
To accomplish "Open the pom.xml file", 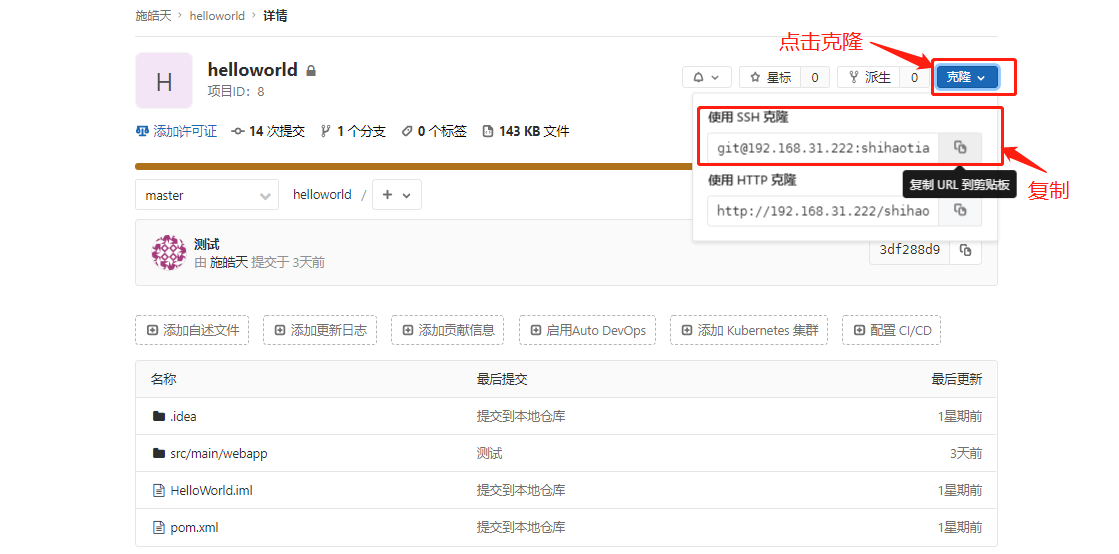I will click(194, 528).
